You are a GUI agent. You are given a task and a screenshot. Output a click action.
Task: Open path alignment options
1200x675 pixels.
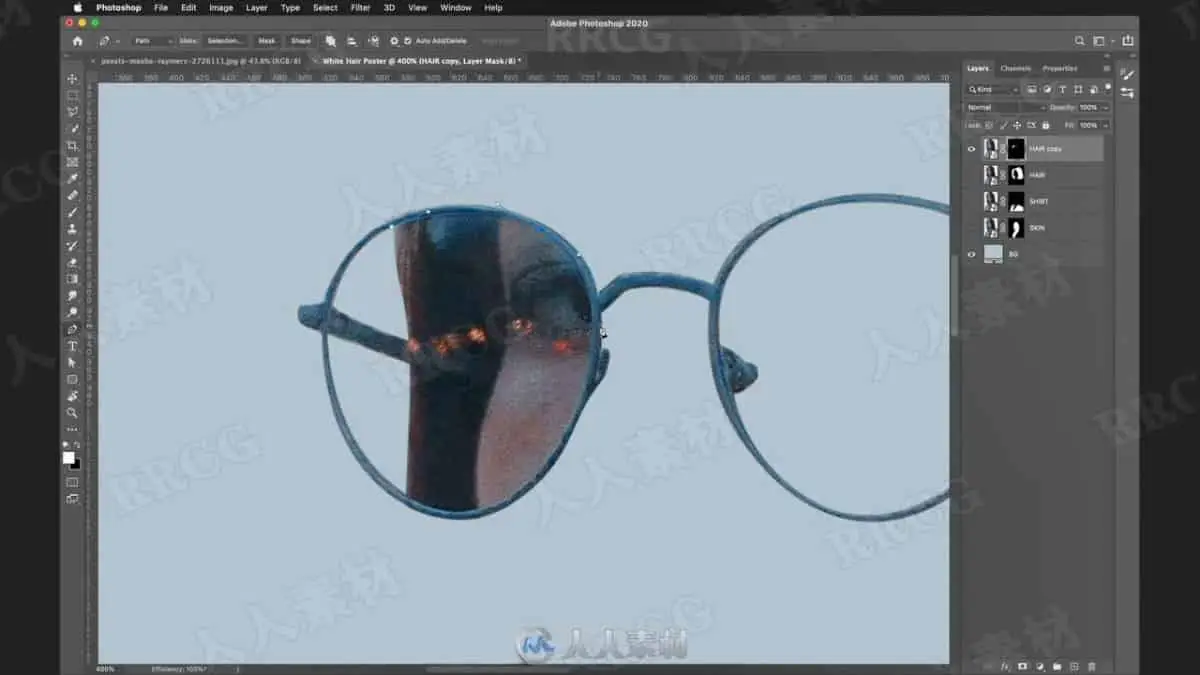point(351,41)
